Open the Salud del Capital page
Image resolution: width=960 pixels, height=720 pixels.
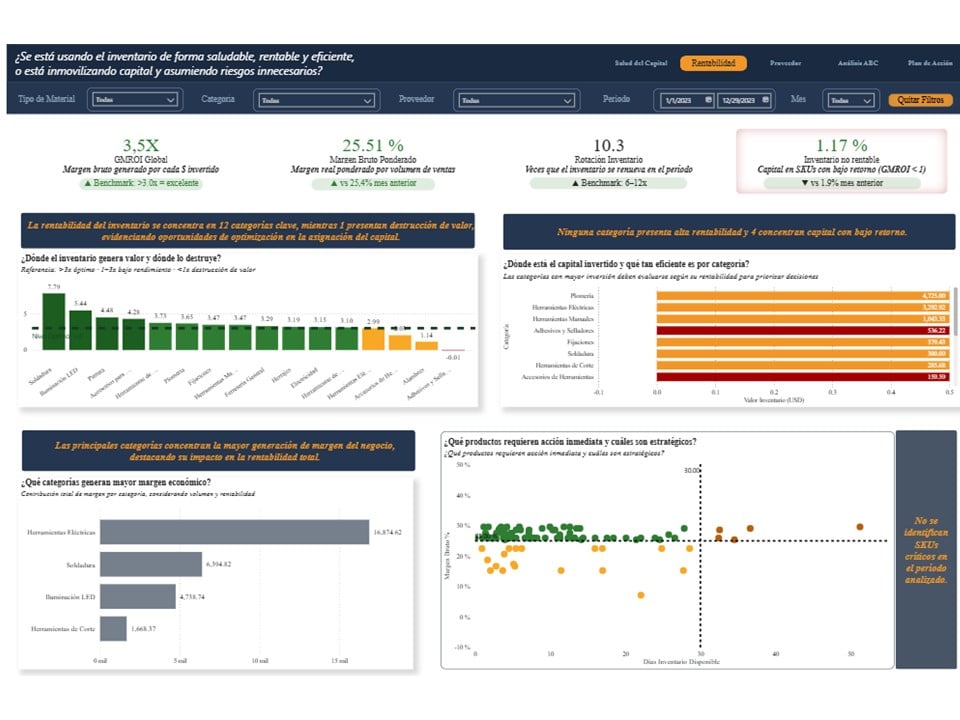tap(640, 63)
